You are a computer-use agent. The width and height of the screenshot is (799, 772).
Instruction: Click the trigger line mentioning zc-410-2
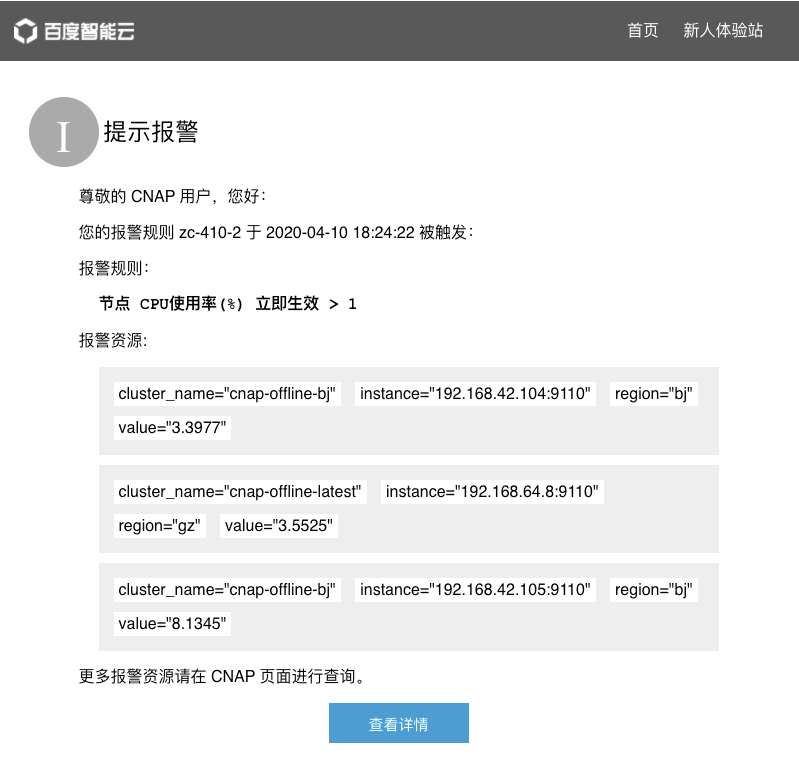point(276,233)
